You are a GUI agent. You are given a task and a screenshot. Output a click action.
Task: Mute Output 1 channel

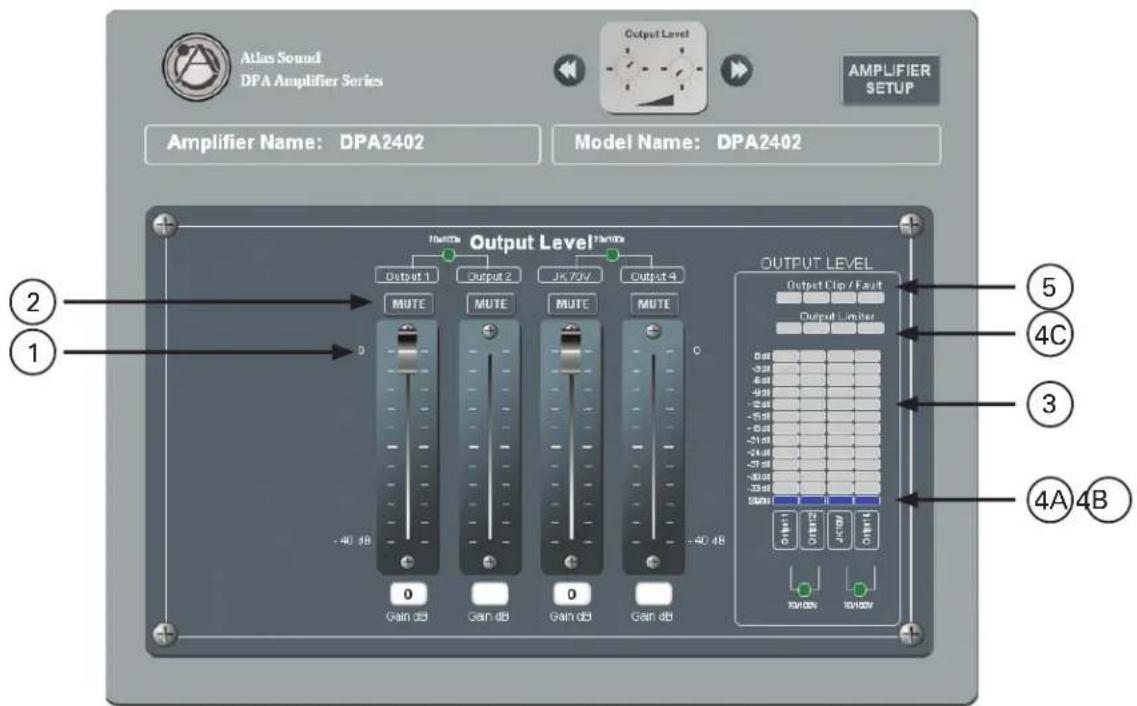[x=408, y=304]
